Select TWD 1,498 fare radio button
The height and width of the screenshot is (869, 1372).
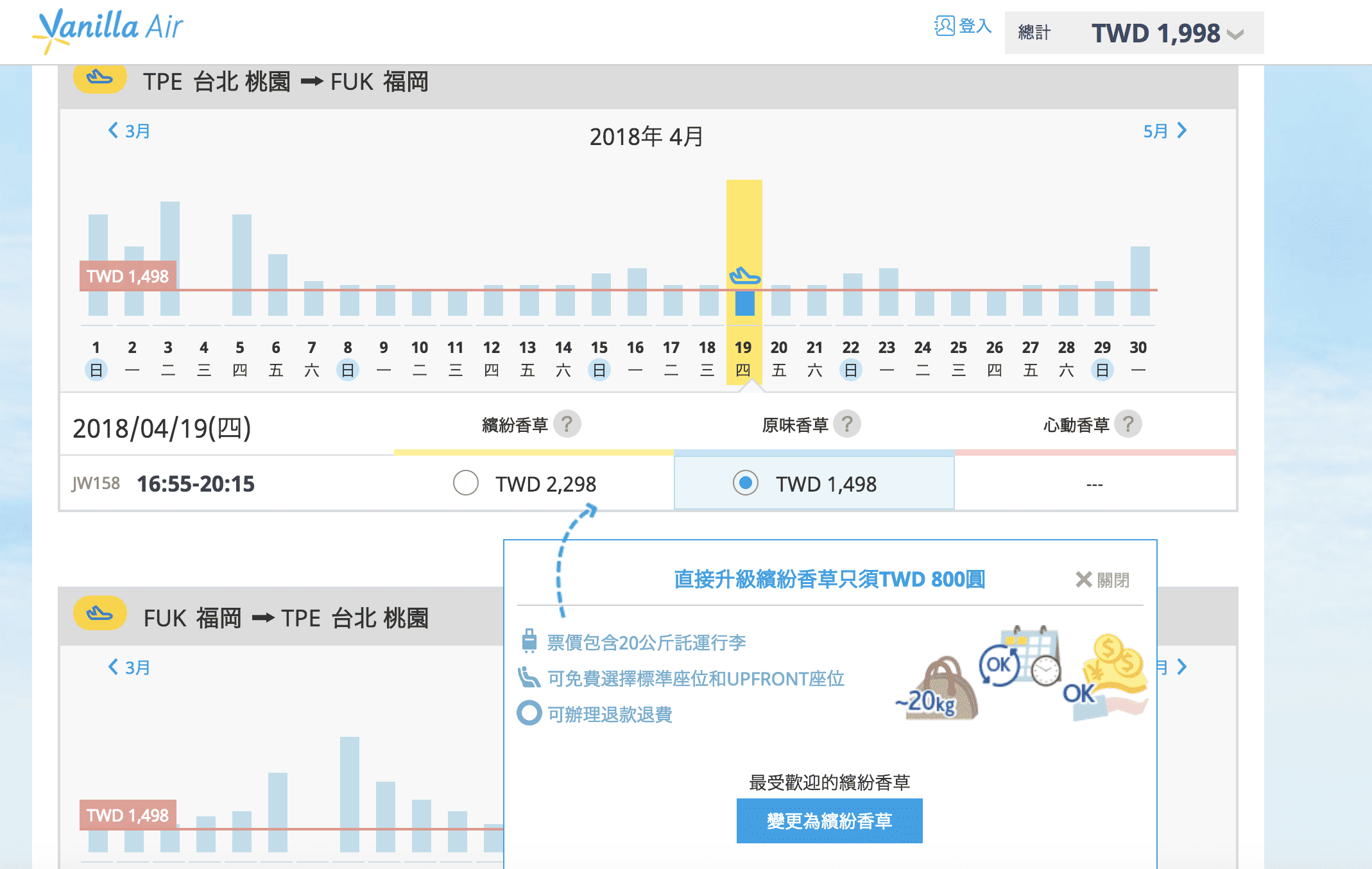click(x=746, y=483)
